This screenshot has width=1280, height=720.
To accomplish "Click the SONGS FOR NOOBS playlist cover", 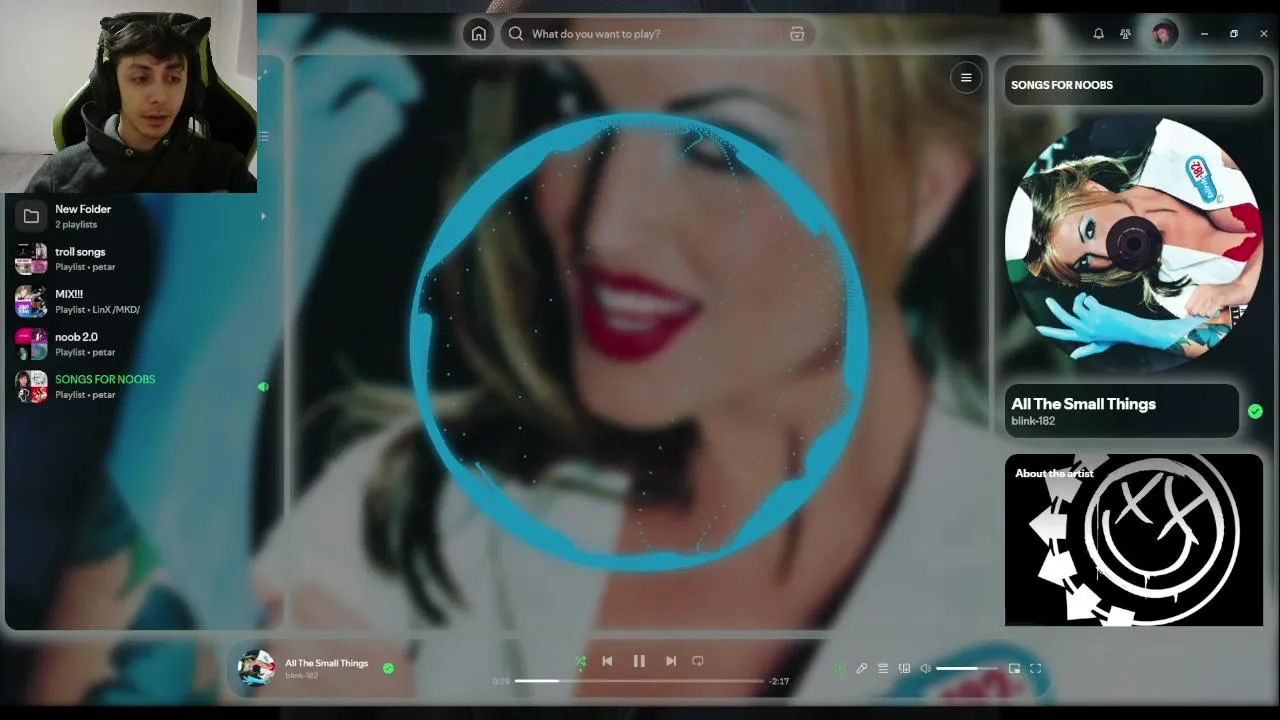I will 31,386.
